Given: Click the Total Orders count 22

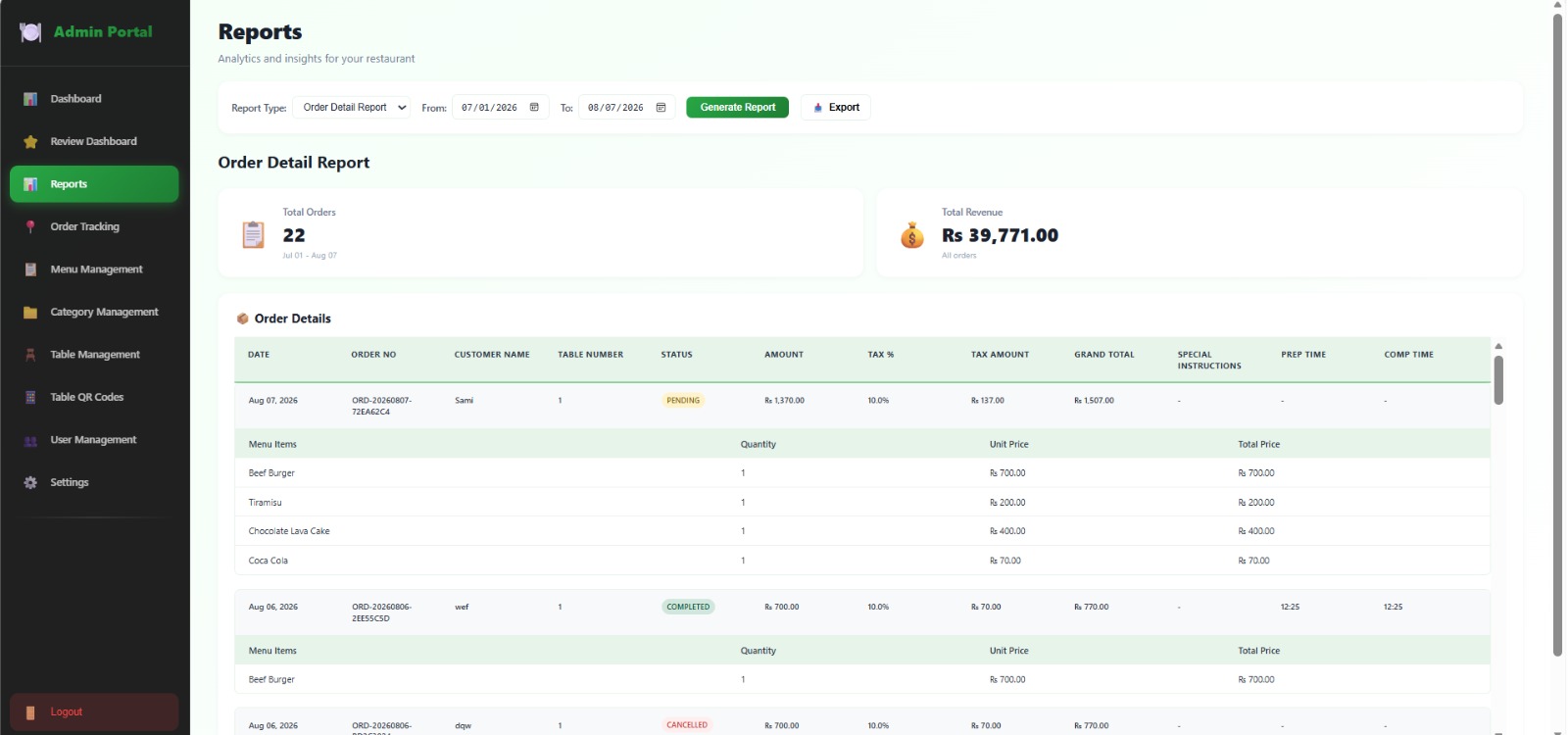Looking at the screenshot, I should [294, 235].
